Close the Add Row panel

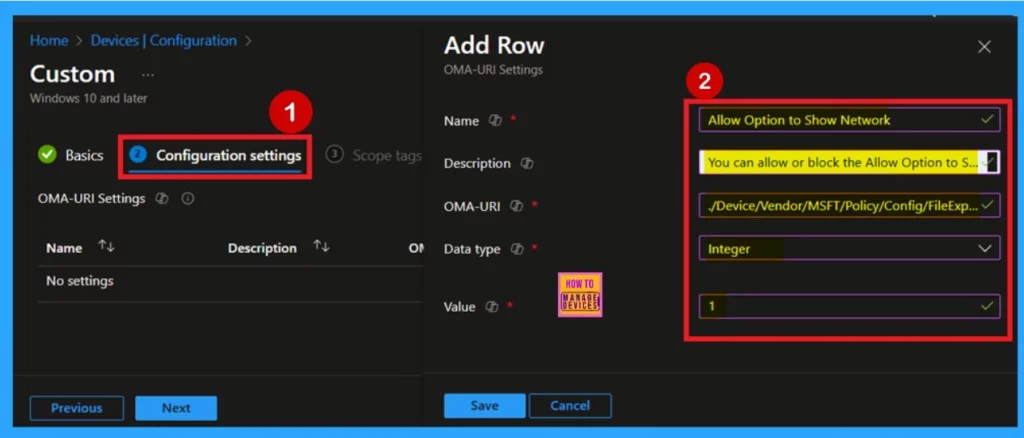(x=984, y=47)
